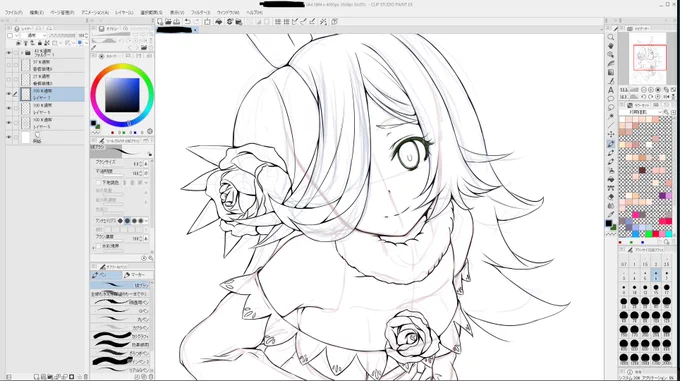
Task: Select the main color swatch in the tool palette
Action: coord(609,223)
